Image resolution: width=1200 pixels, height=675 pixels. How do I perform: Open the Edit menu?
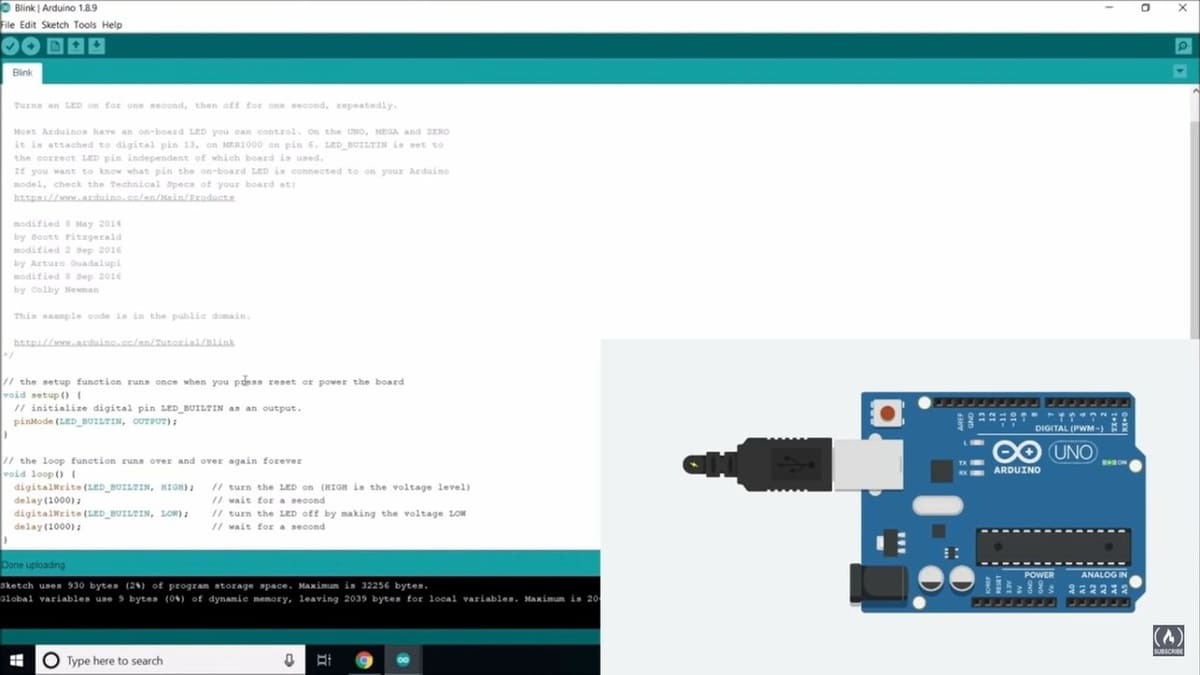click(x=28, y=25)
